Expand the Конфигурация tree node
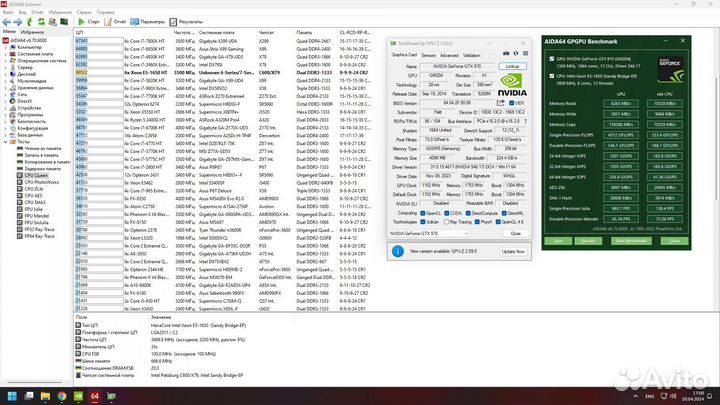The height and width of the screenshot is (405, 720). pos(6,128)
